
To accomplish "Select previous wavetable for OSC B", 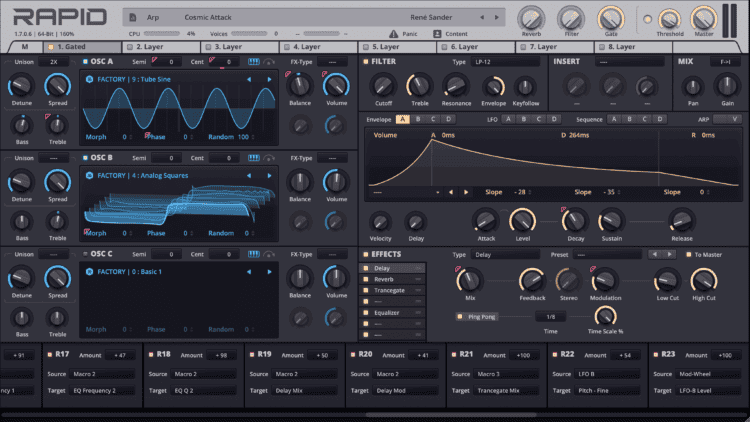I will (x=249, y=176).
